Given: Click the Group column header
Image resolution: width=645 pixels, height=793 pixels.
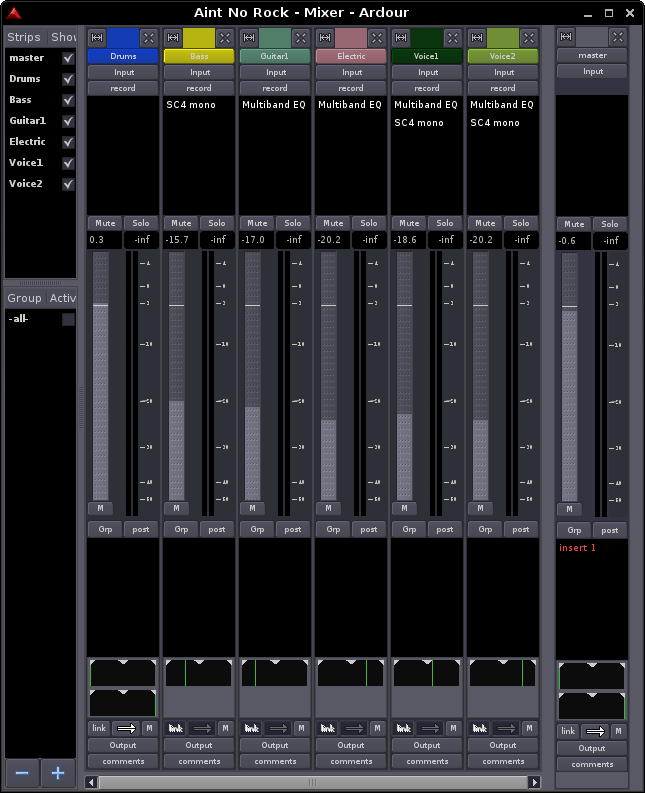Looking at the screenshot, I should click(x=25, y=298).
